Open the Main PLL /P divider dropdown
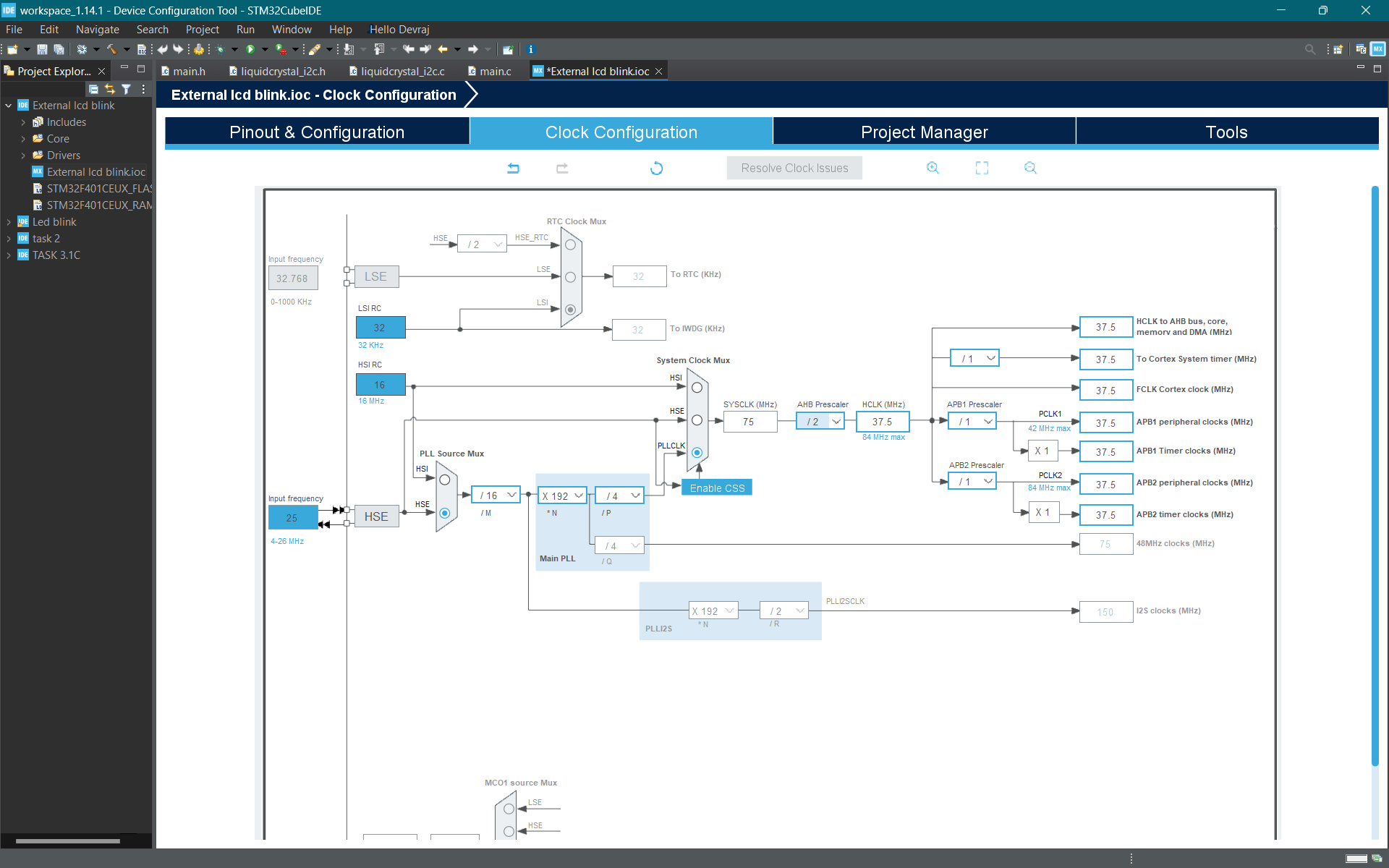The image size is (1389, 868). click(x=620, y=495)
